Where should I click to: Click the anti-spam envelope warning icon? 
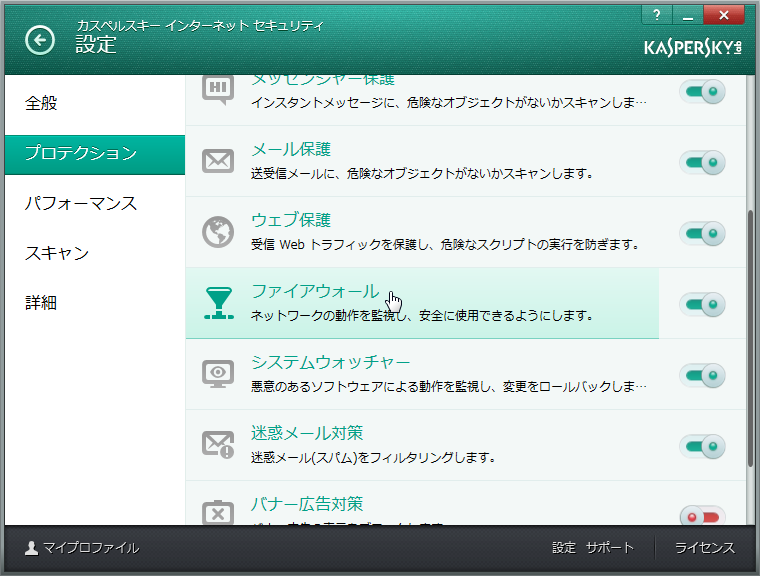[x=218, y=444]
